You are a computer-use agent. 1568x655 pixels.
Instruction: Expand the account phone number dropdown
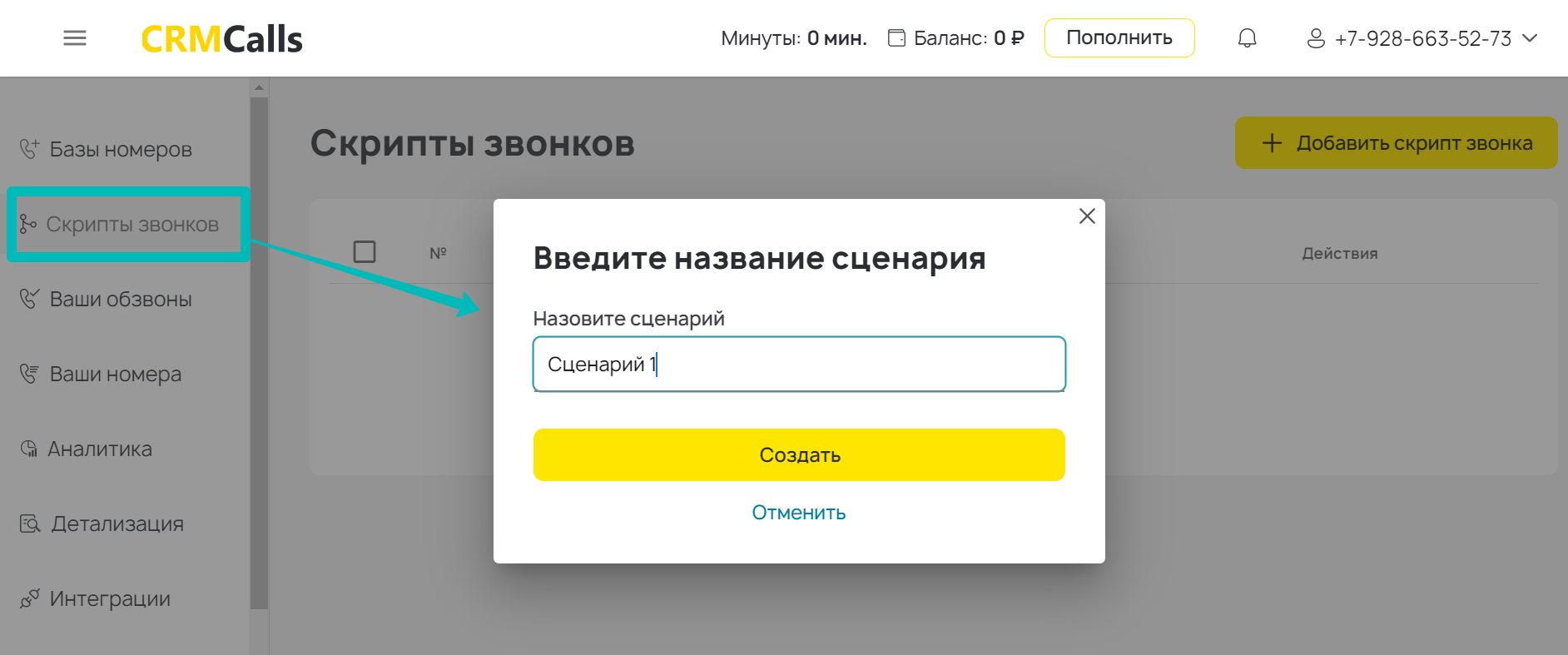pos(1530,38)
